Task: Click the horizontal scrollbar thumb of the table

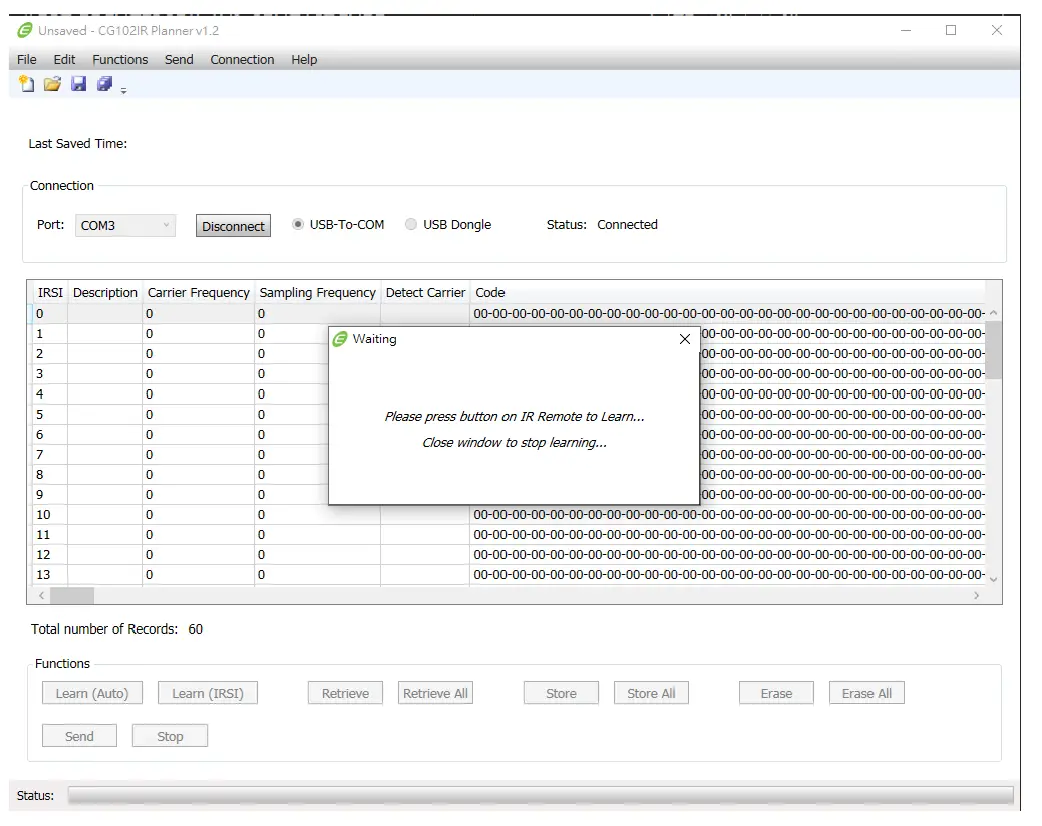Action: pyautogui.click(x=72, y=595)
